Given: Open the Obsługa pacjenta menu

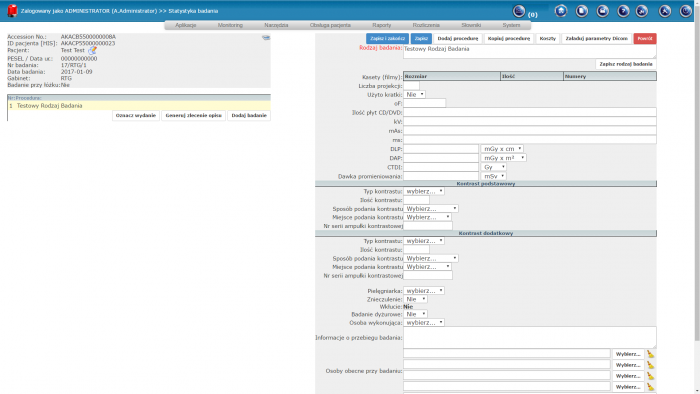Looking at the screenshot, I should point(330,25).
